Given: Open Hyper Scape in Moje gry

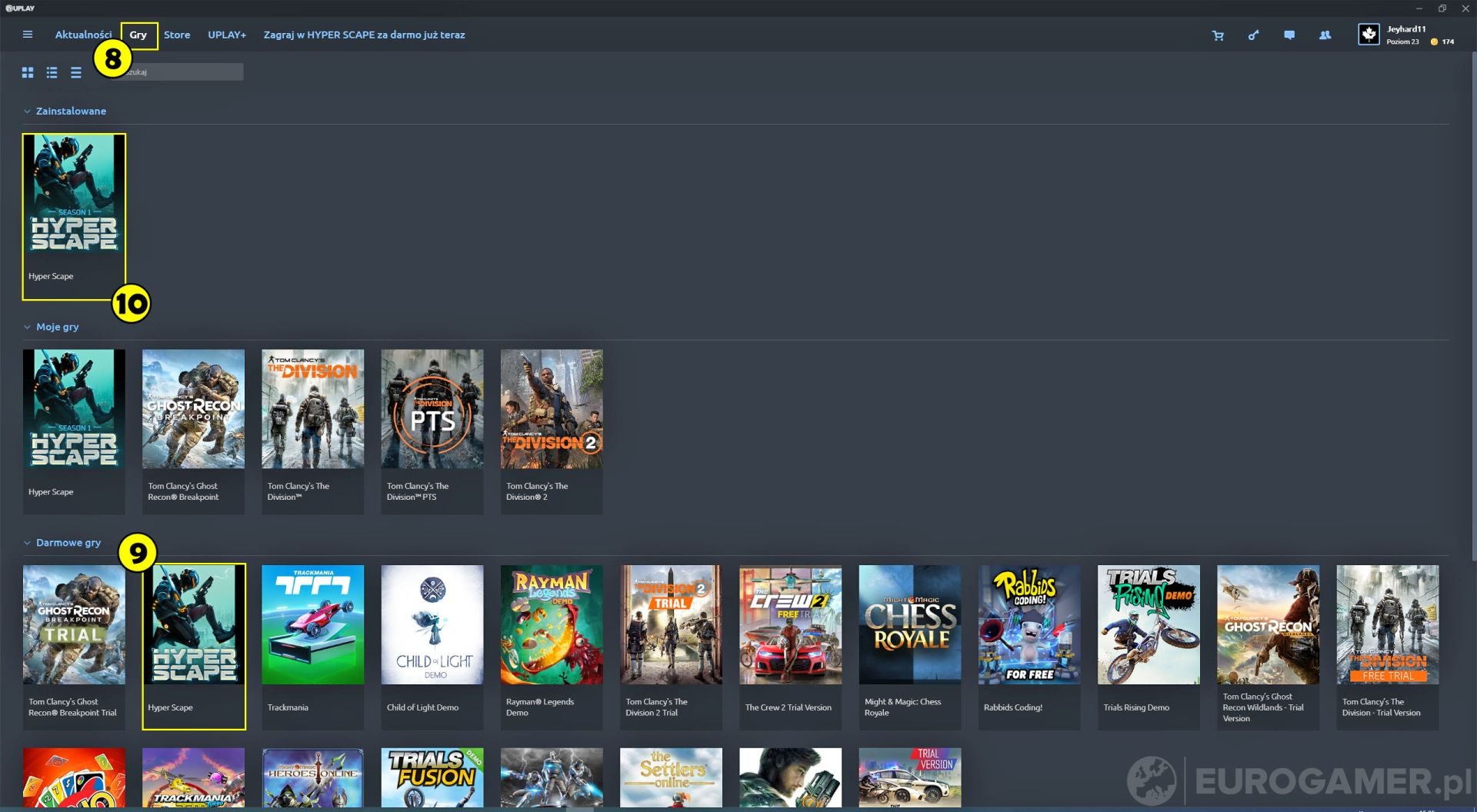Looking at the screenshot, I should pyautogui.click(x=74, y=431).
